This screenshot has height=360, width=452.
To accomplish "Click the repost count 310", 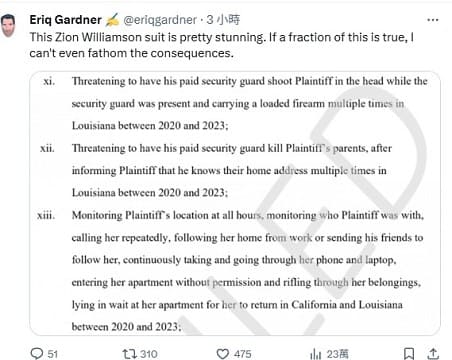I will click(149, 354).
